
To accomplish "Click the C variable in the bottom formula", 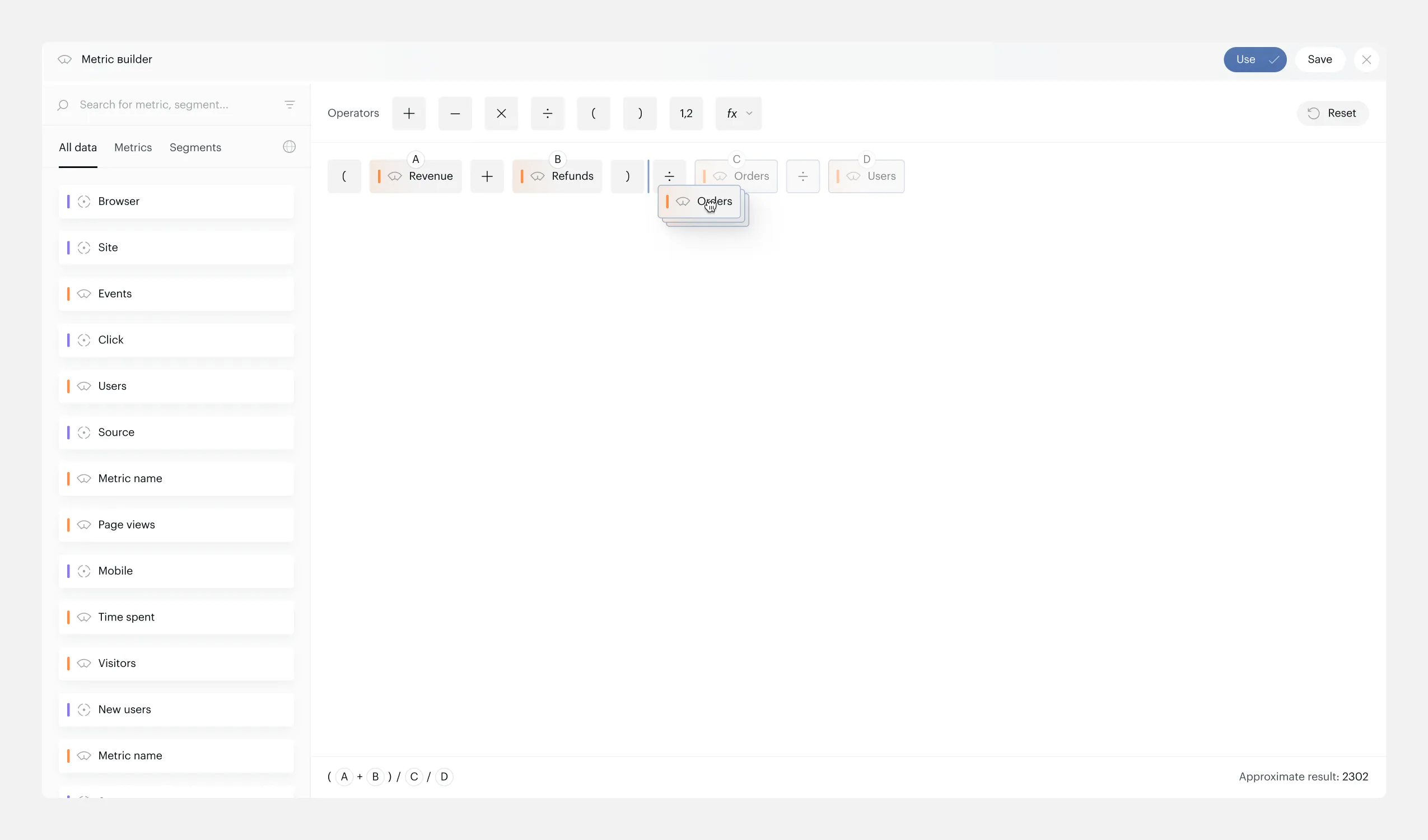I will click(x=414, y=777).
